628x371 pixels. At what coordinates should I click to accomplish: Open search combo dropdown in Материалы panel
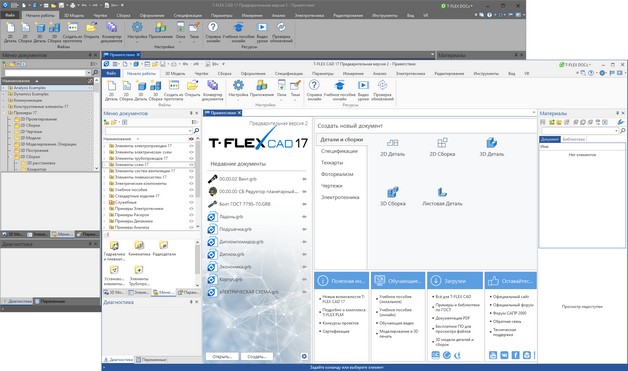[x=616, y=131]
